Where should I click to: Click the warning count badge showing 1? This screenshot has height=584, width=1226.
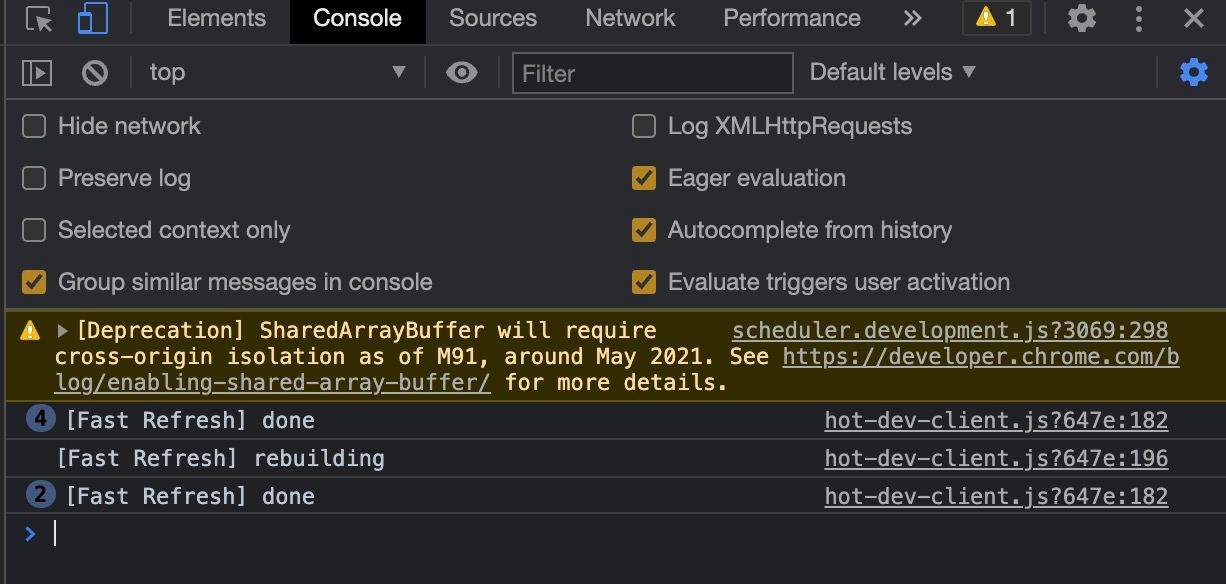tap(997, 18)
